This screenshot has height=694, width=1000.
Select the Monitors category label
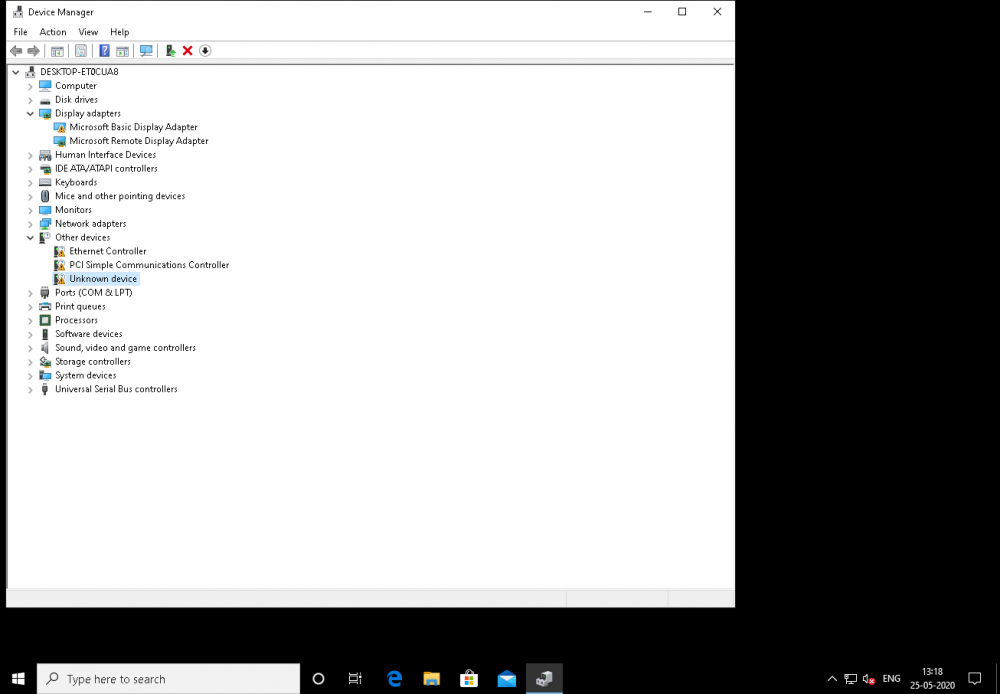pyautogui.click(x=73, y=210)
